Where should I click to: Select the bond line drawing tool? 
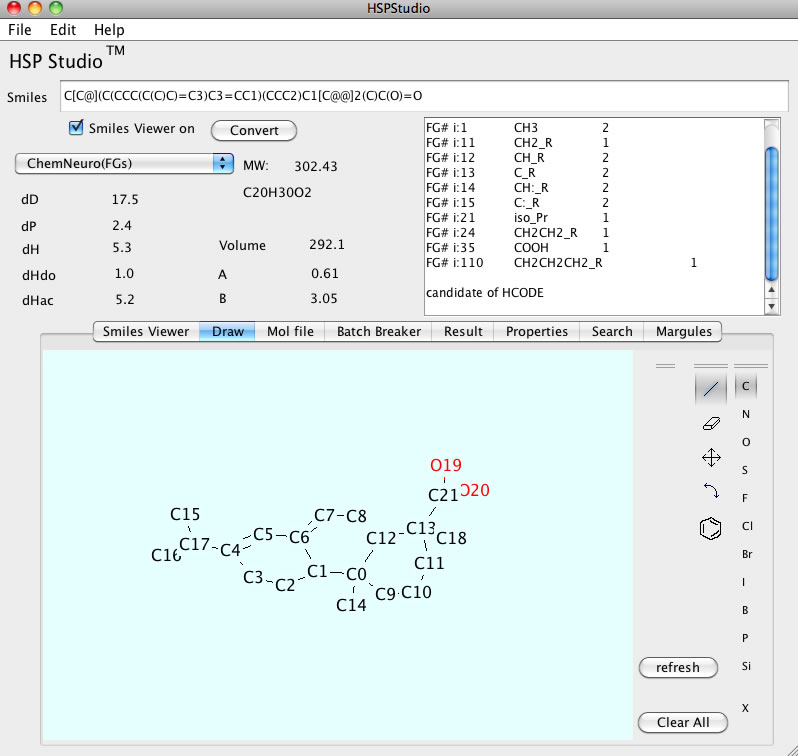[710, 388]
